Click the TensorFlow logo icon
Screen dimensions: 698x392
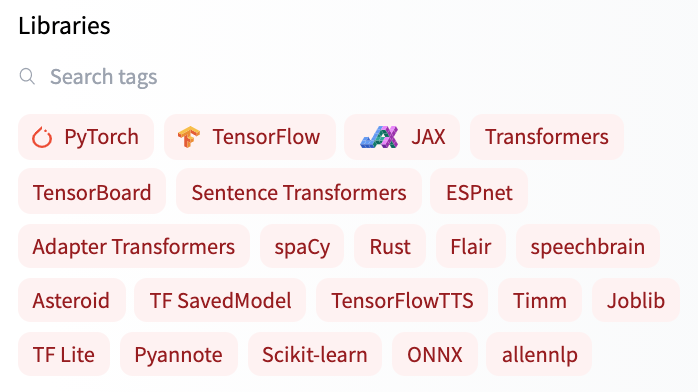(x=189, y=137)
